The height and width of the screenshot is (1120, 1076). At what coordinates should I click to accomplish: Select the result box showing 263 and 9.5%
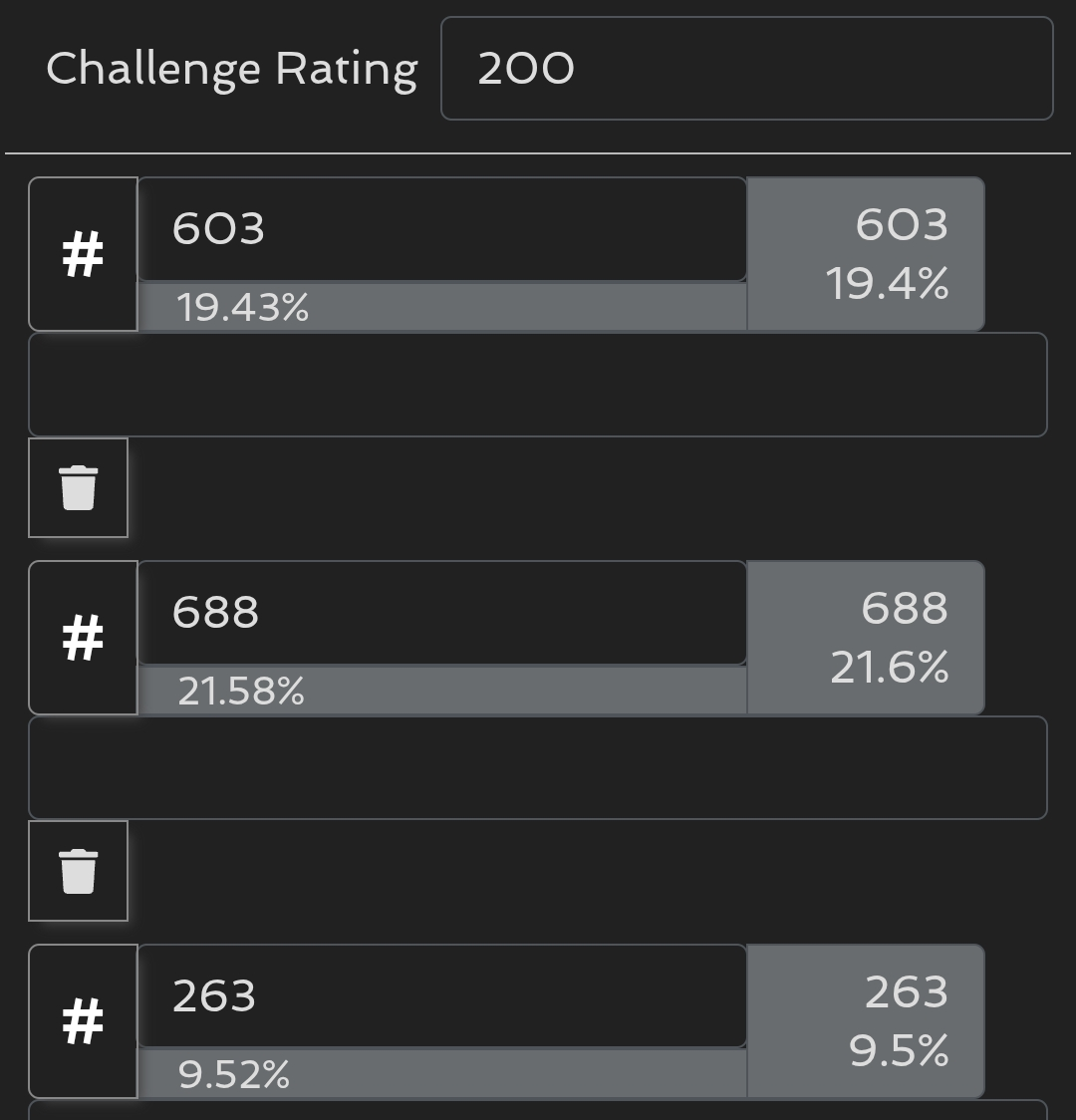click(x=865, y=1021)
